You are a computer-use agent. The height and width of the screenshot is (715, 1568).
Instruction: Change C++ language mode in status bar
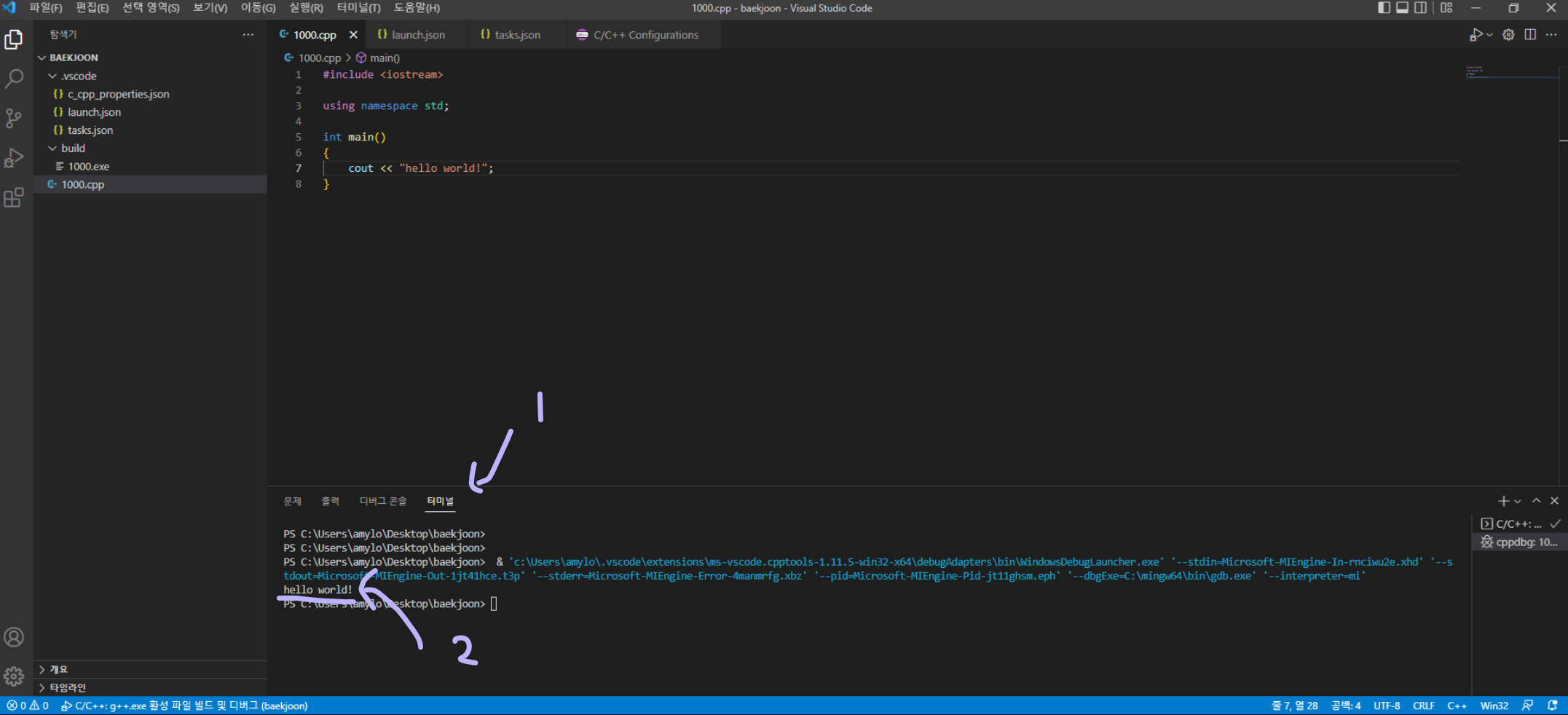[x=1457, y=706]
